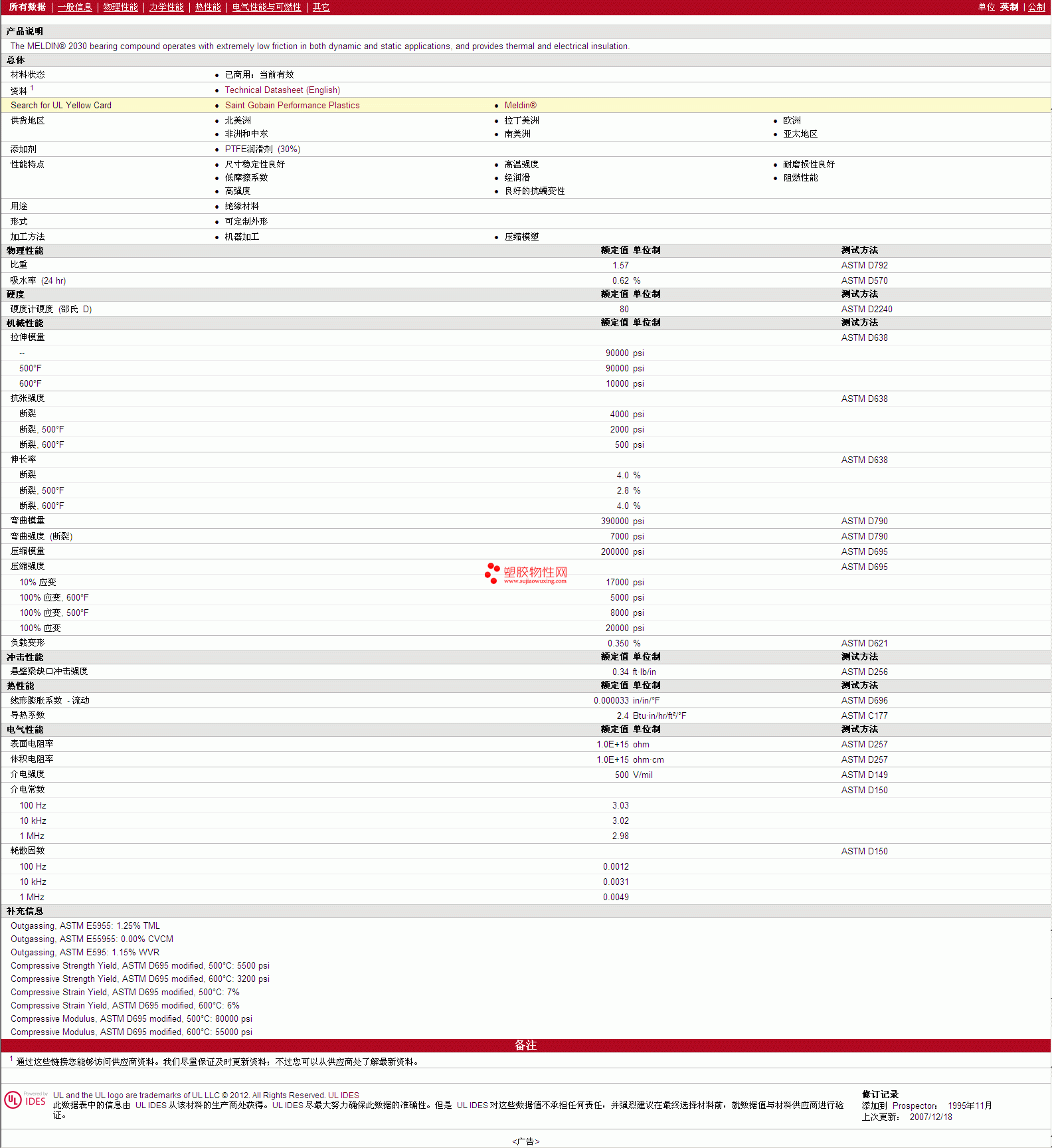
Task: Click the ASTM D256 test method
Action: pyautogui.click(x=864, y=672)
